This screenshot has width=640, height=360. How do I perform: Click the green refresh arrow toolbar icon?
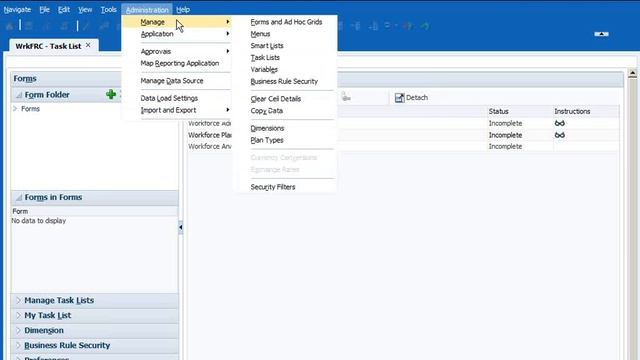425,26
